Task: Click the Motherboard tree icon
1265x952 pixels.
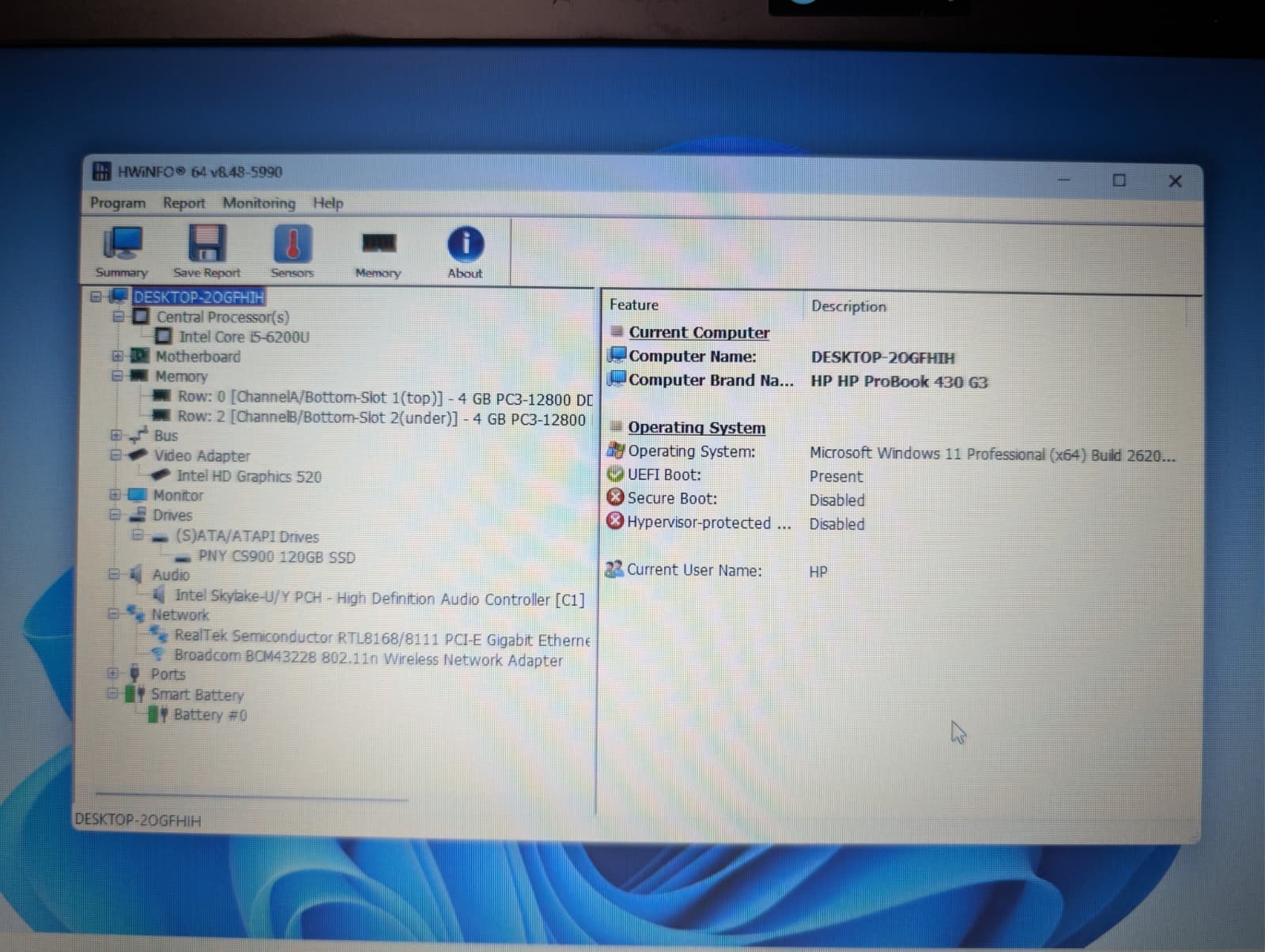Action: (140, 356)
